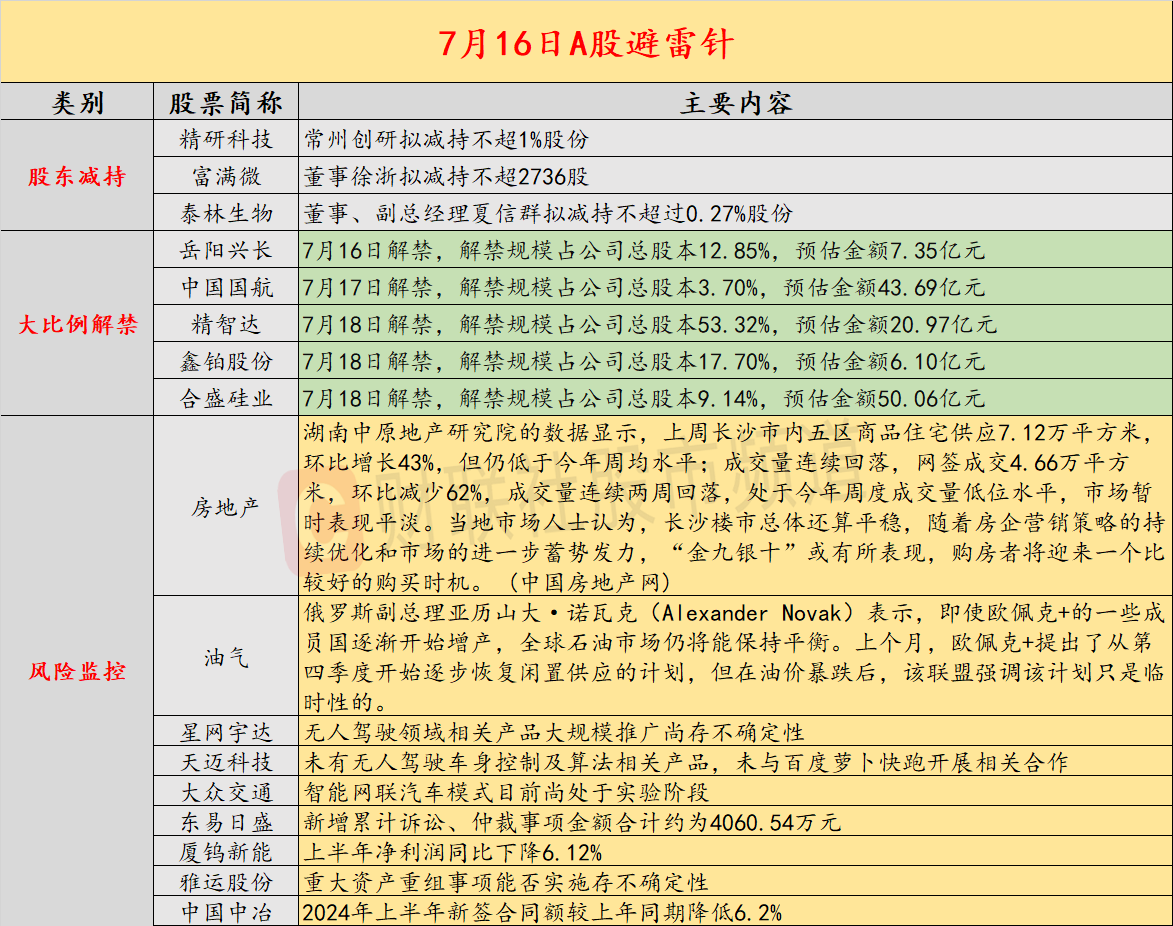Screen dimensions: 1173x926
Task: Click the 解禁 53.32% 20.97亿元 row content
Action: click(735, 324)
